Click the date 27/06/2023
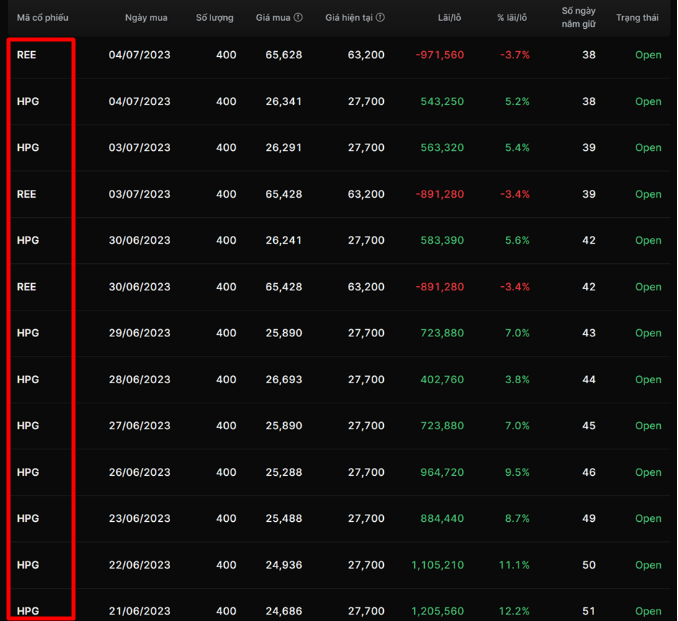Viewport: 678px width, 621px height. [x=140, y=426]
